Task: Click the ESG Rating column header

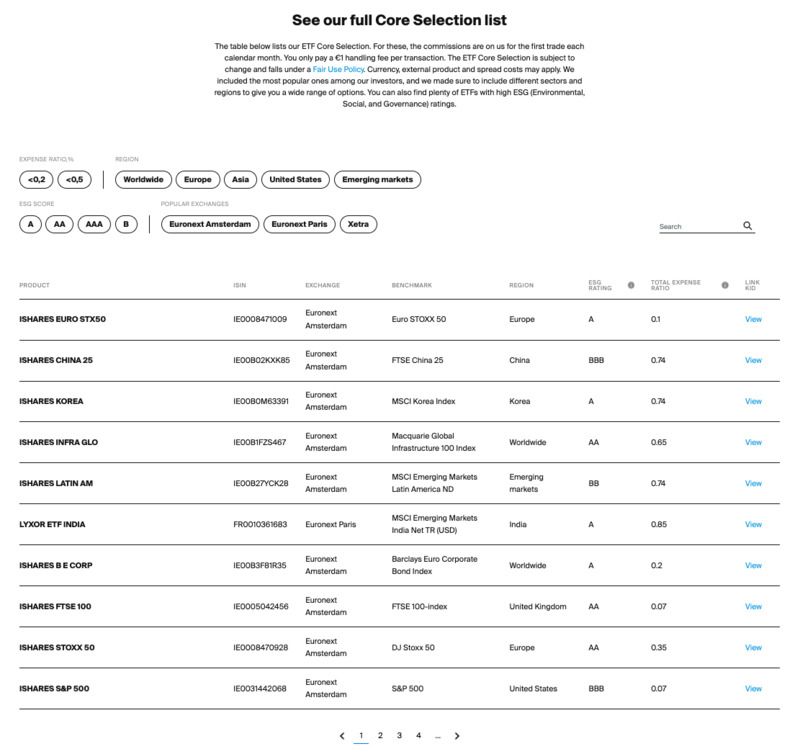Action: (x=600, y=285)
